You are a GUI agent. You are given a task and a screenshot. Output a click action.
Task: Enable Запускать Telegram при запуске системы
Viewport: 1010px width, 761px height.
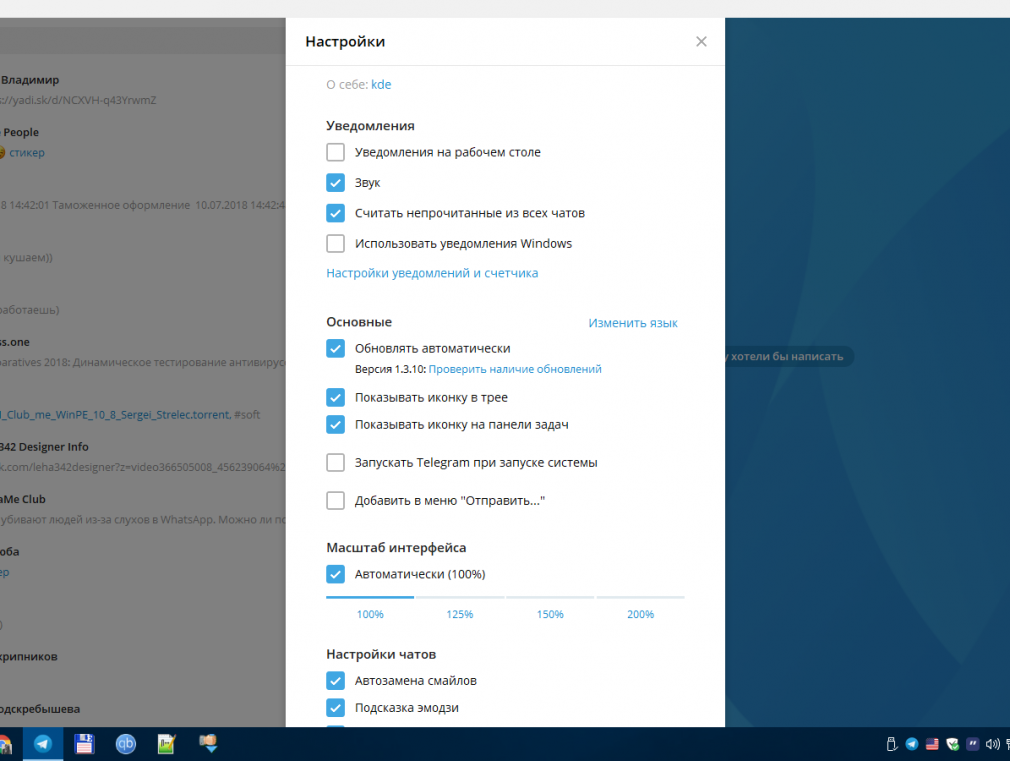tap(336, 462)
